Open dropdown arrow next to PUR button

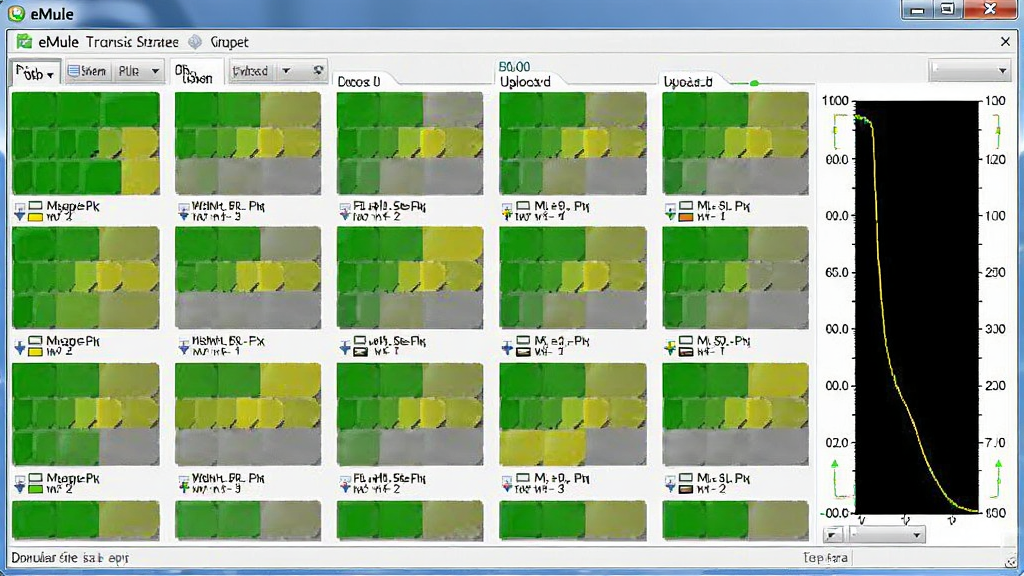pos(155,71)
